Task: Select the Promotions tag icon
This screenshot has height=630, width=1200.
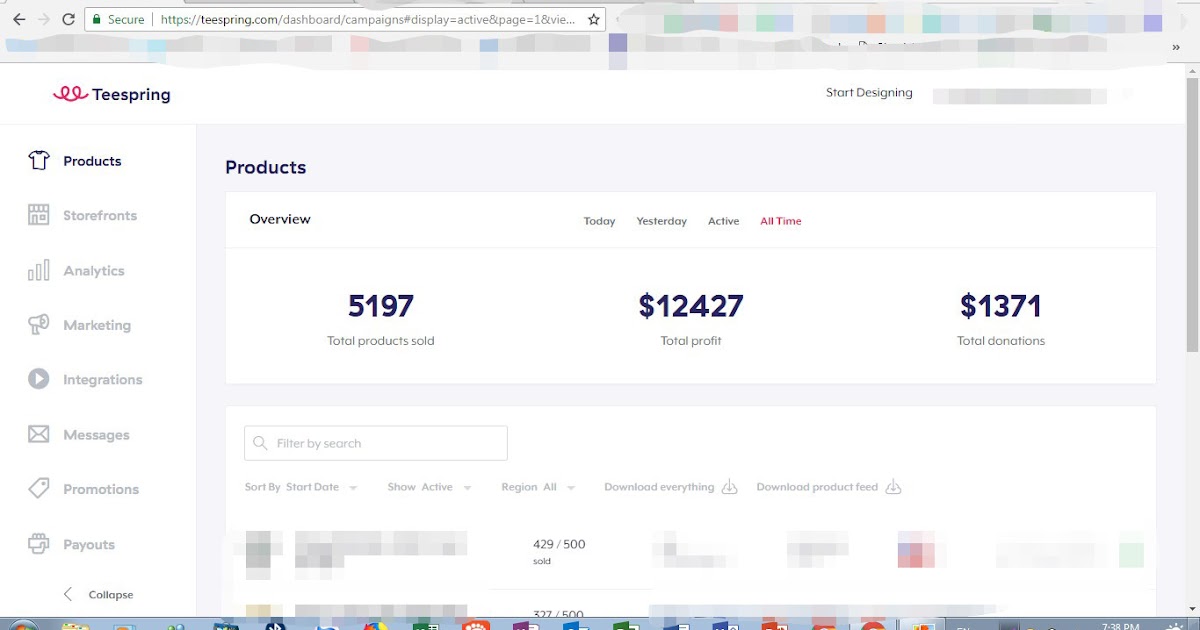Action: 38,488
